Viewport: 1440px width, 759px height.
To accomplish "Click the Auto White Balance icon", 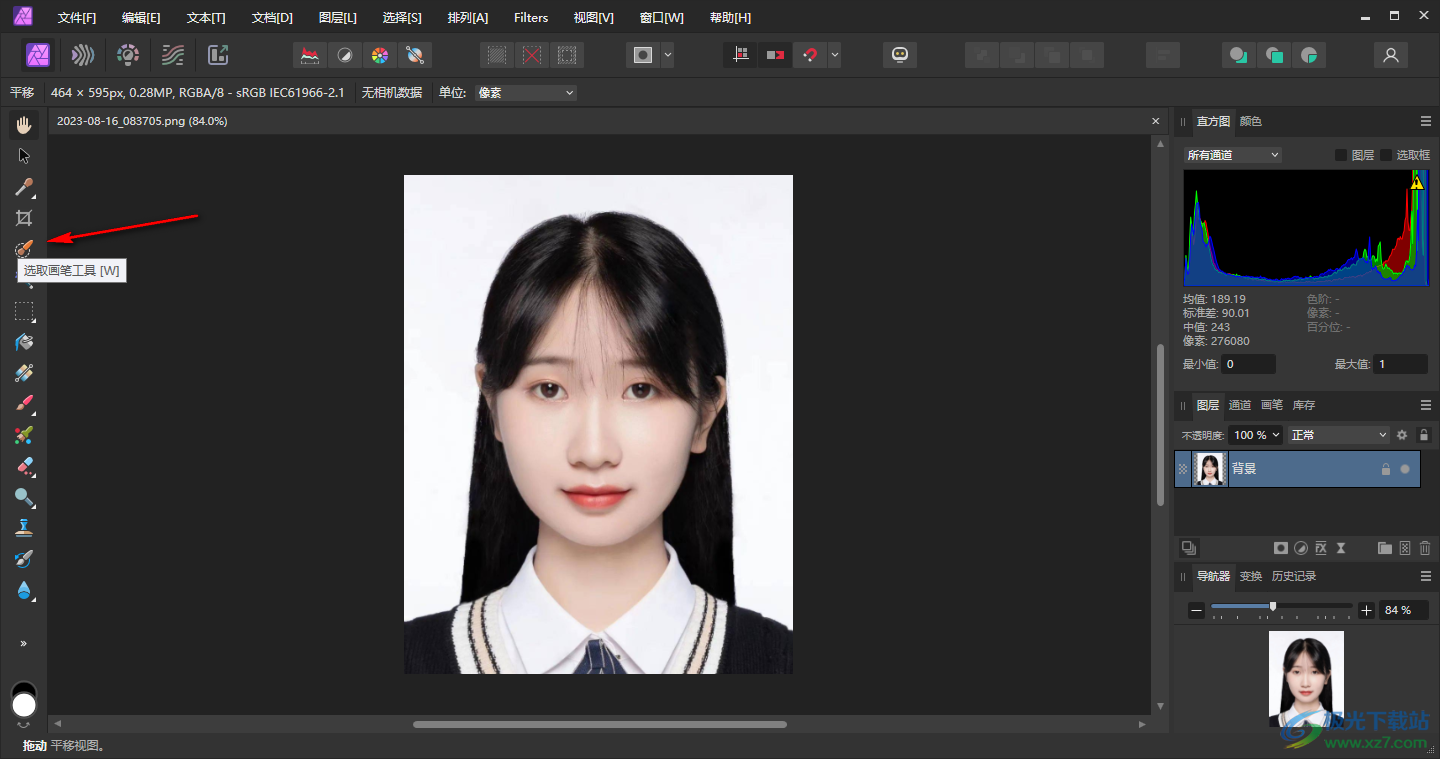I will click(x=414, y=55).
